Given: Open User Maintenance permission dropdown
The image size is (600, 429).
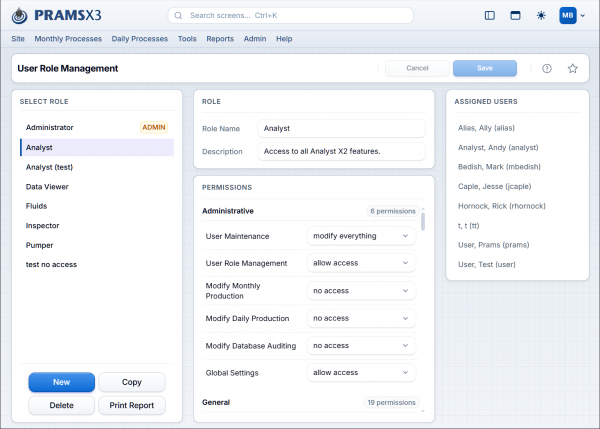Looking at the screenshot, I should click(361, 236).
